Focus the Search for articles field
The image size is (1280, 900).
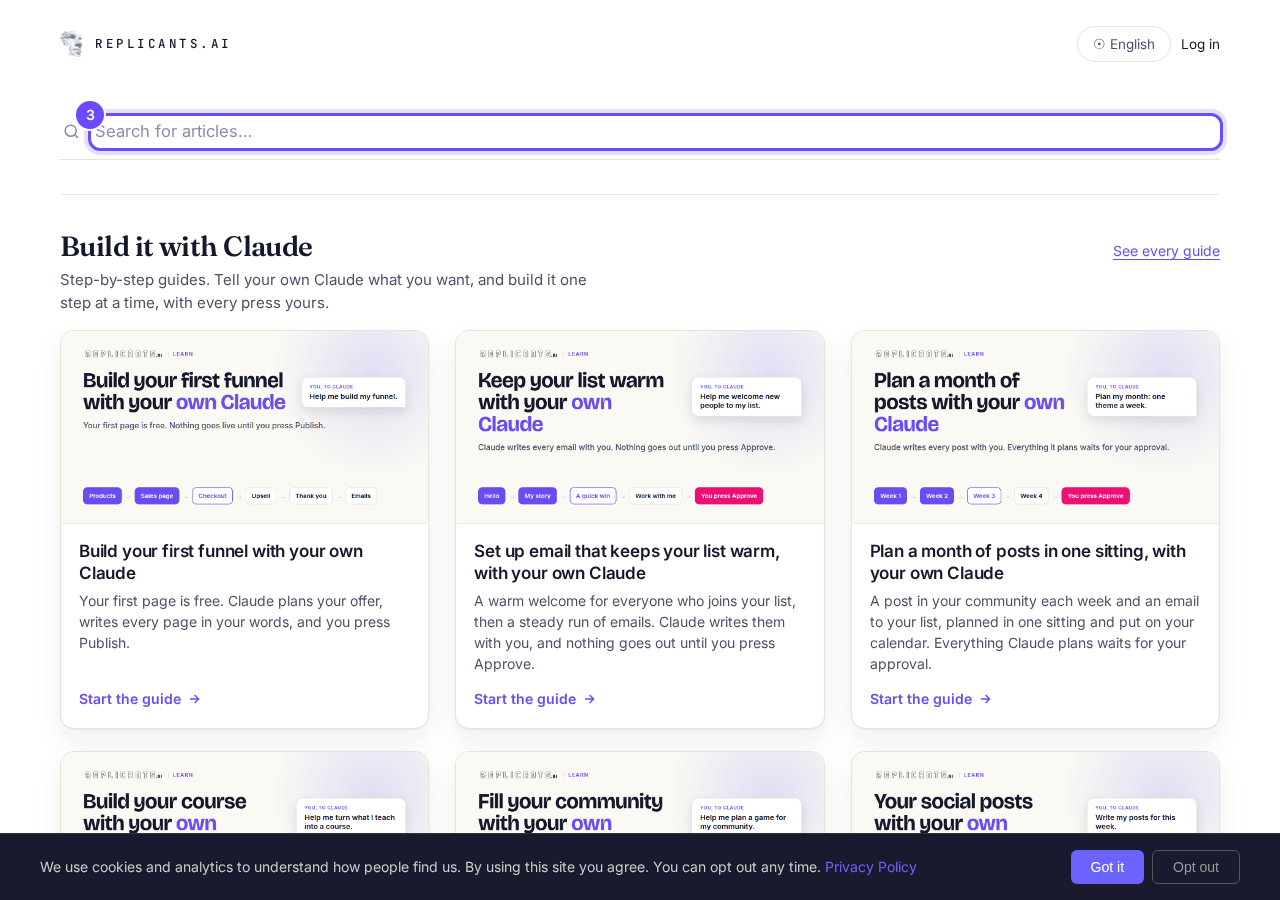click(656, 132)
